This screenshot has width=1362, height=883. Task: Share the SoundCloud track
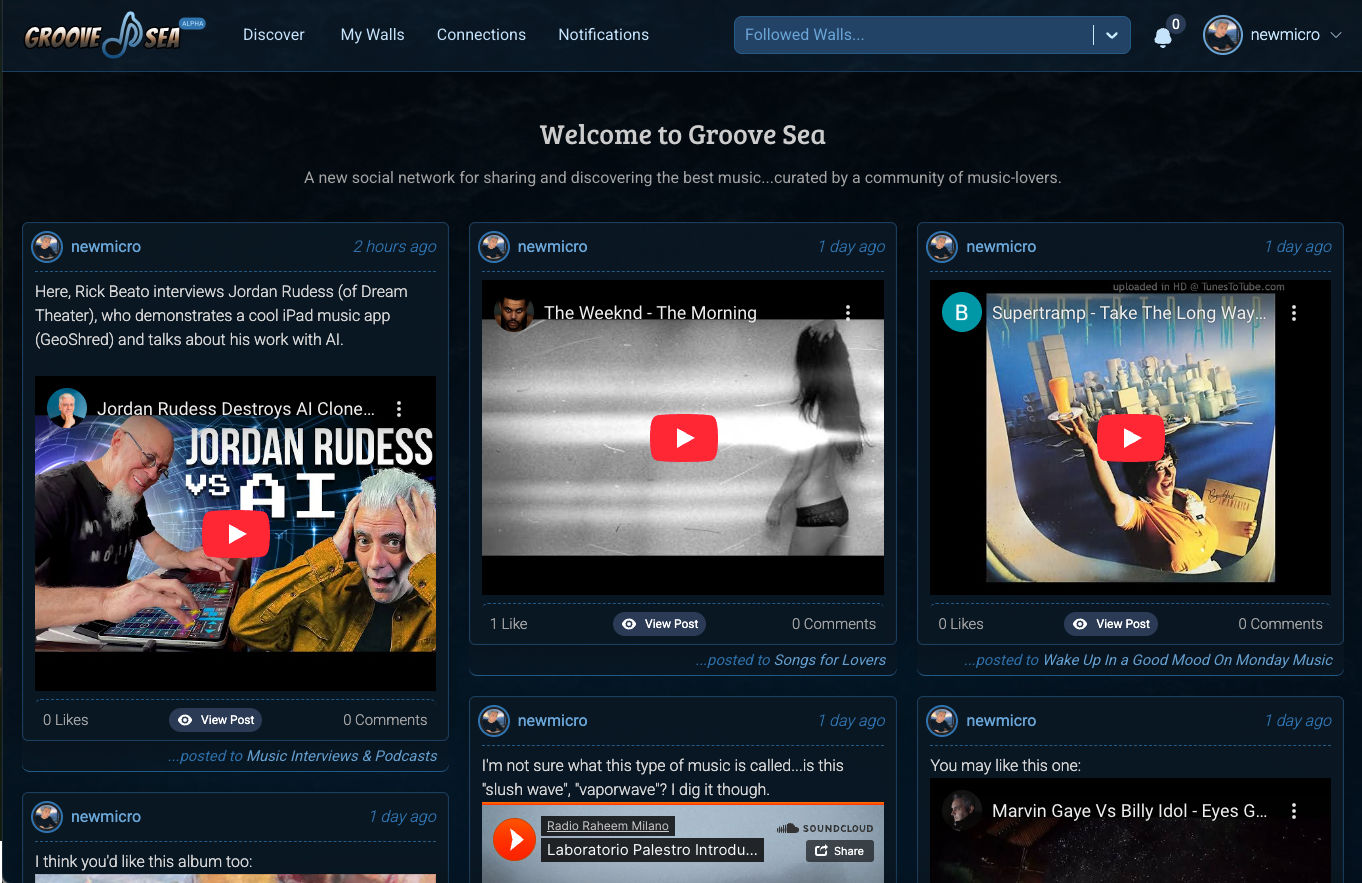coord(840,851)
